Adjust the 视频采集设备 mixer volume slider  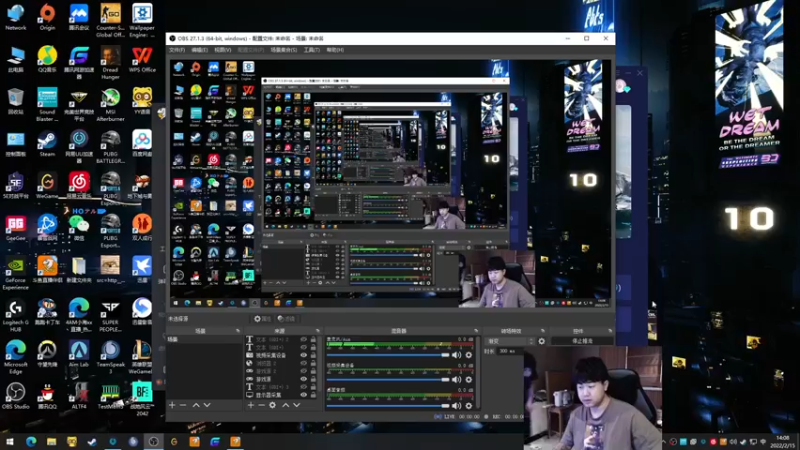388,380
